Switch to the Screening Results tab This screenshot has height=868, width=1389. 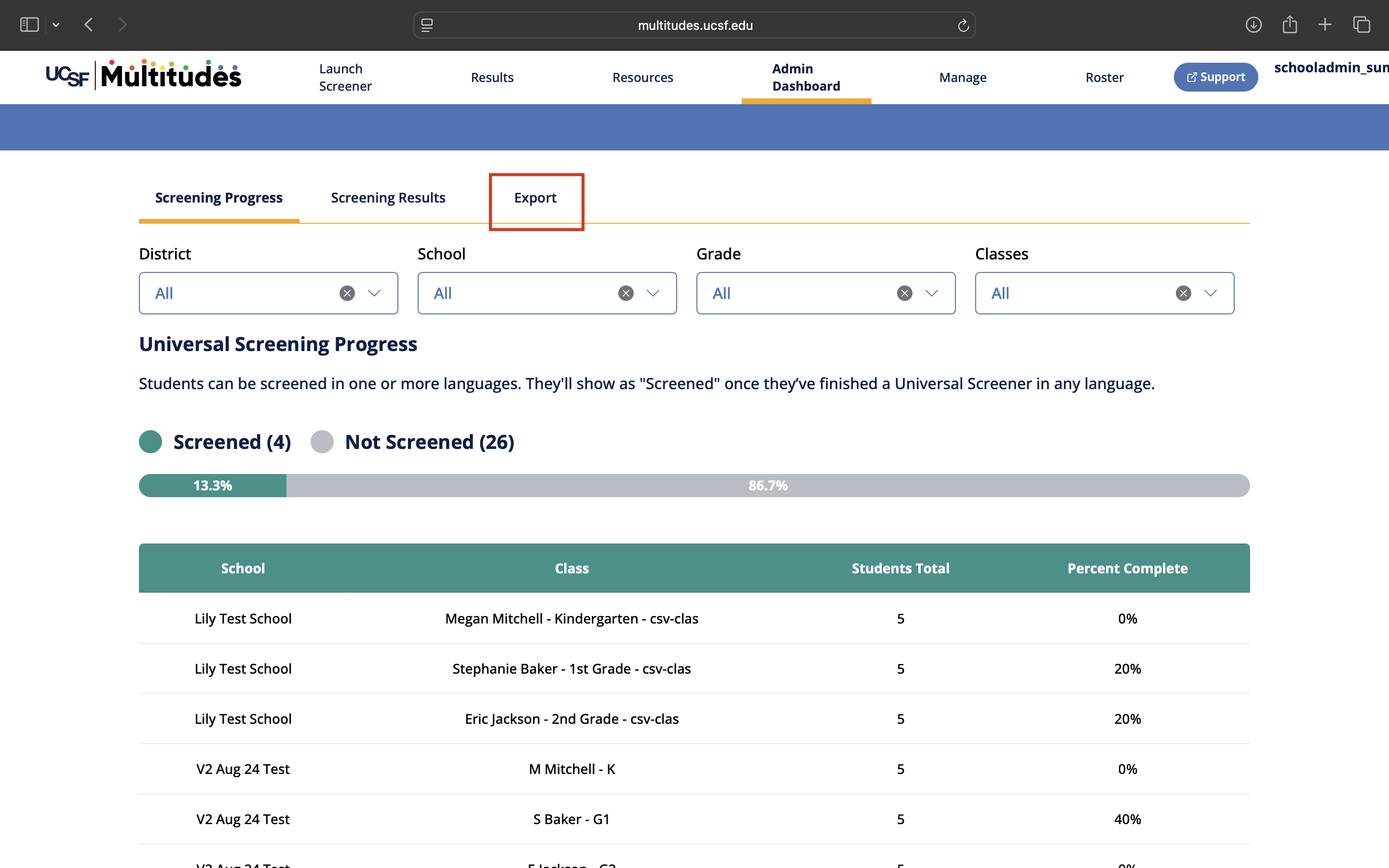388,198
